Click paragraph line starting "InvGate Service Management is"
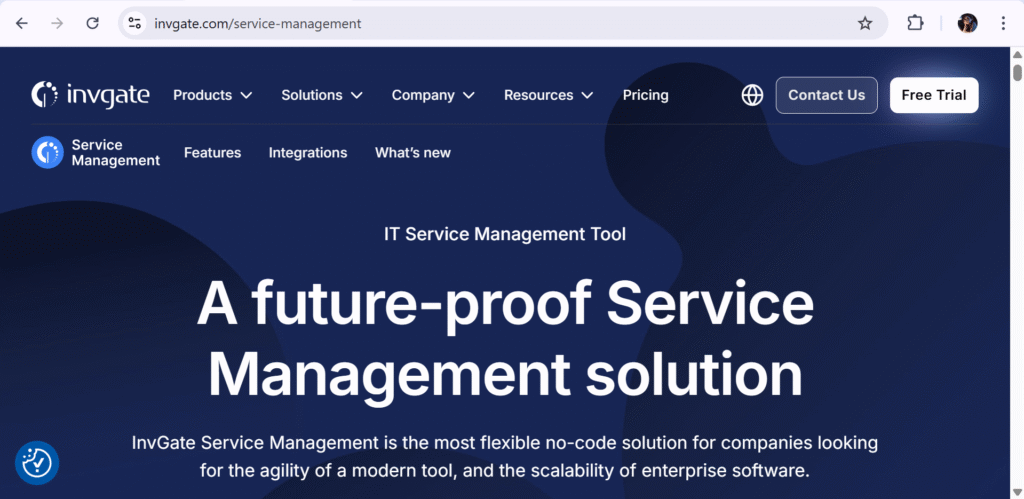Image resolution: width=1024 pixels, height=499 pixels. [x=505, y=443]
